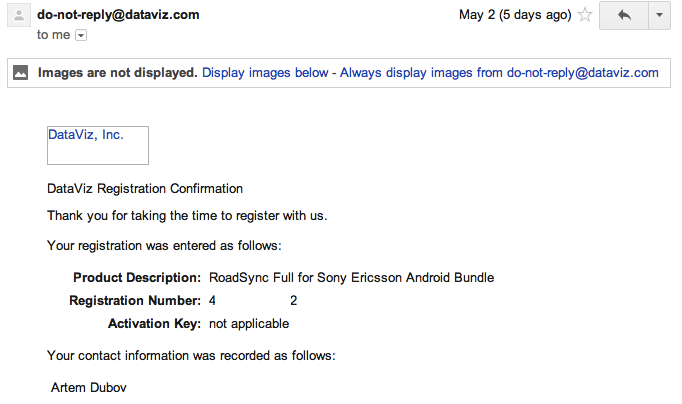Screen dimensions: 682x404
Task: Click the "Thank you for taking the time" line
Action: point(187,215)
